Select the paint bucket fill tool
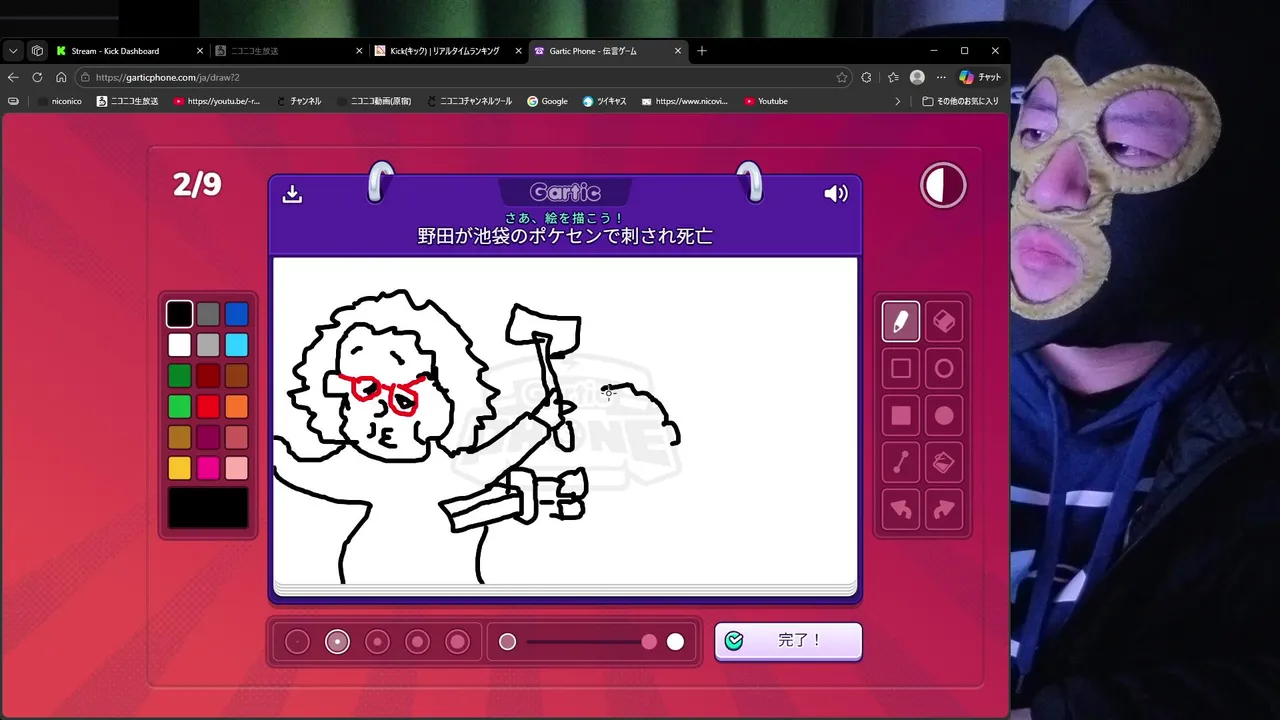The image size is (1280, 720). tap(944, 463)
